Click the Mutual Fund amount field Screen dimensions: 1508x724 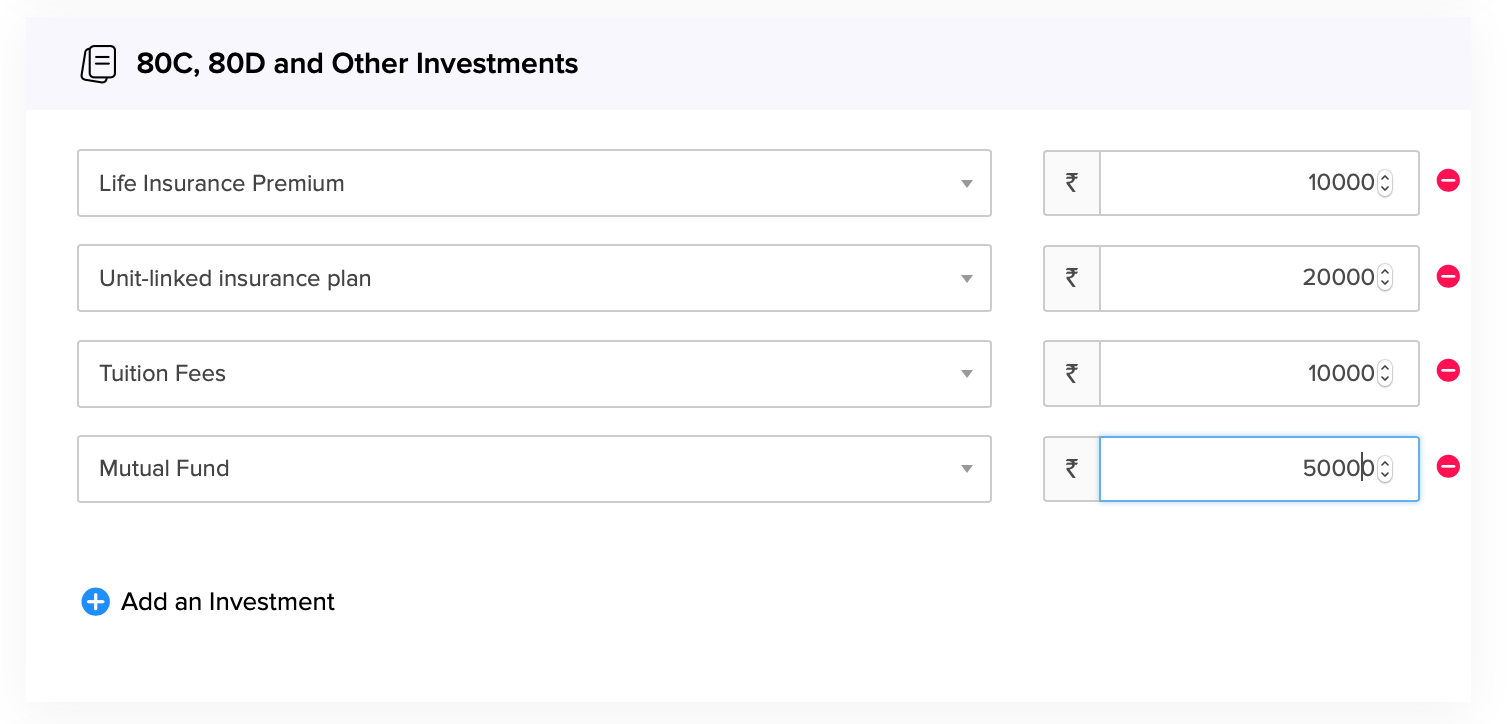(x=1236, y=468)
